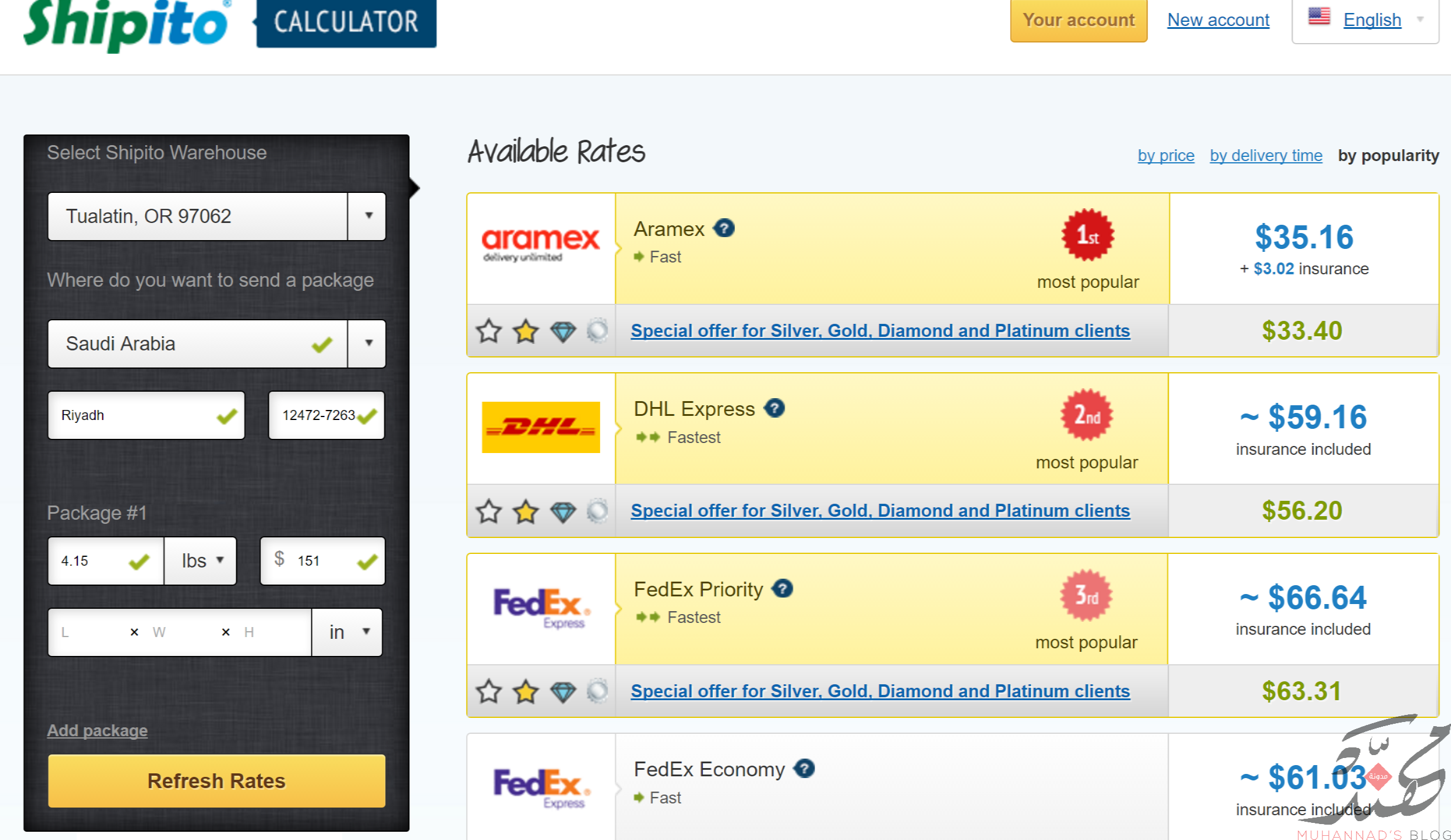Click the Your account button
Screen dimensions: 1451x840
coord(1079,21)
